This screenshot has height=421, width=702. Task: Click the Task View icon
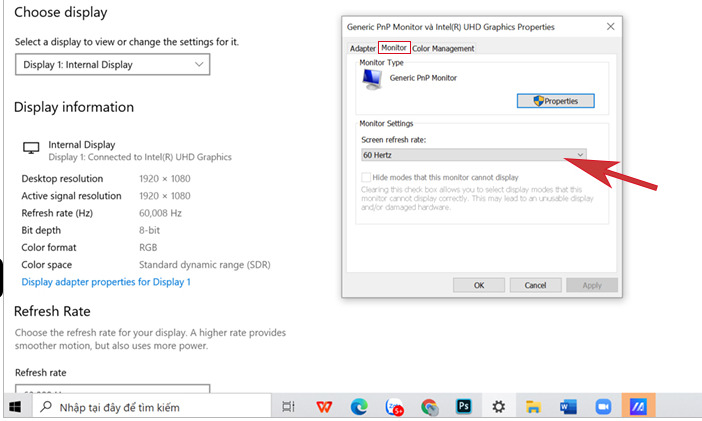tap(288, 407)
